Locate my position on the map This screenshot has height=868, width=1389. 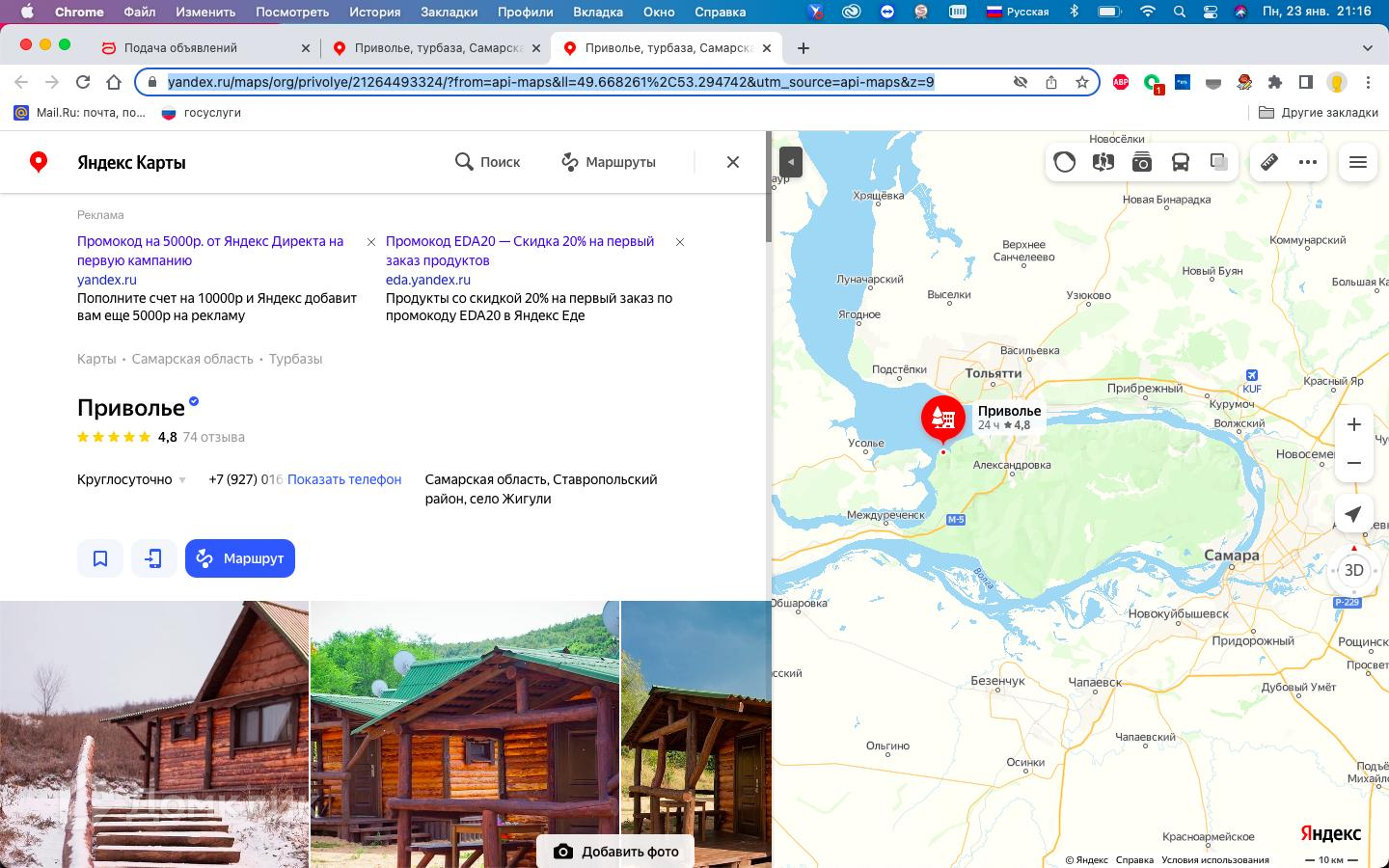pos(1354,514)
